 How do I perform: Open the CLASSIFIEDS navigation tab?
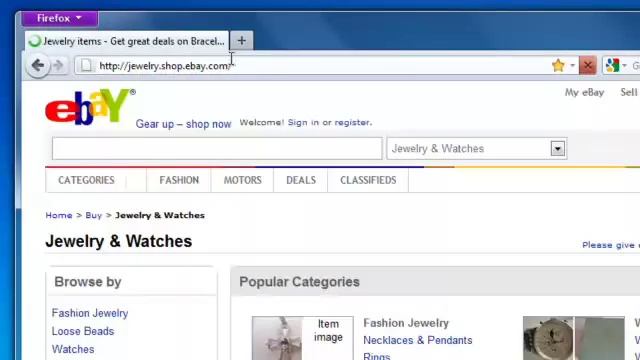tap(368, 180)
